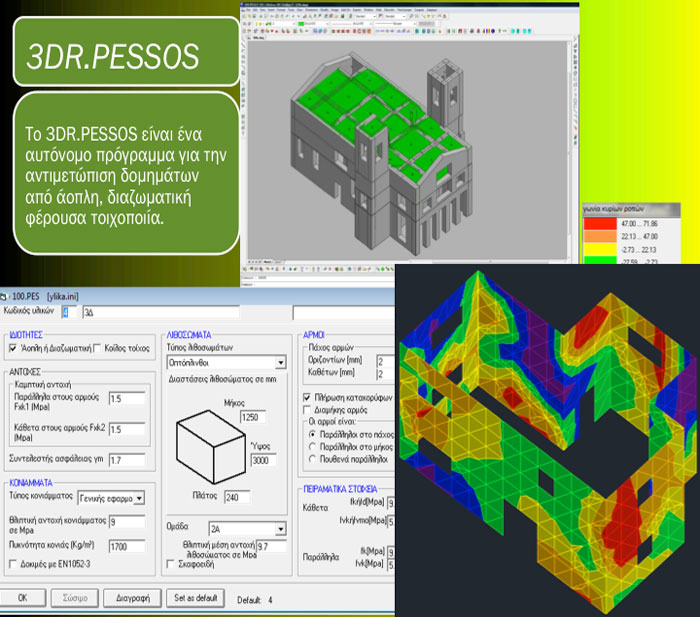Screen dimensions: 700x617
Task: Enable the Διαμήκης αρμός checkbox
Action: click(307, 409)
